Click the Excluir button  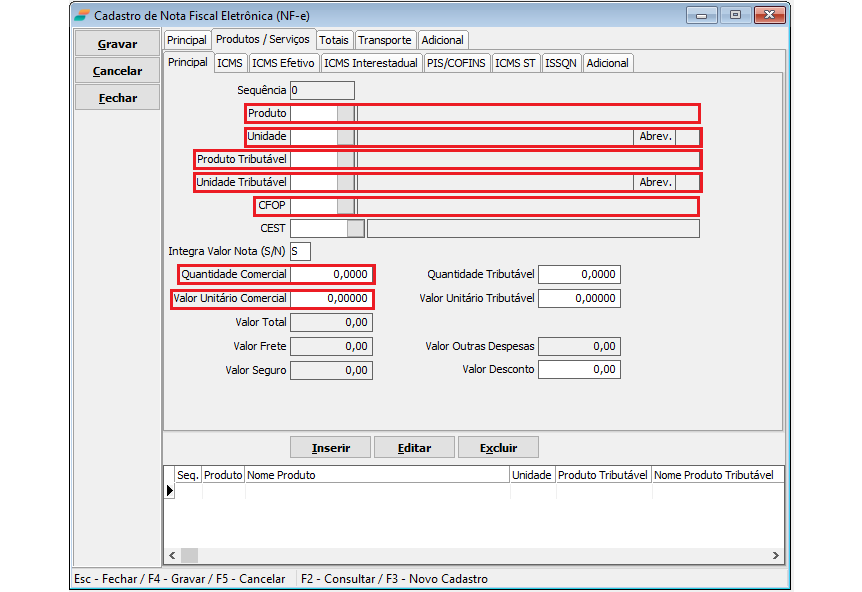(x=498, y=448)
